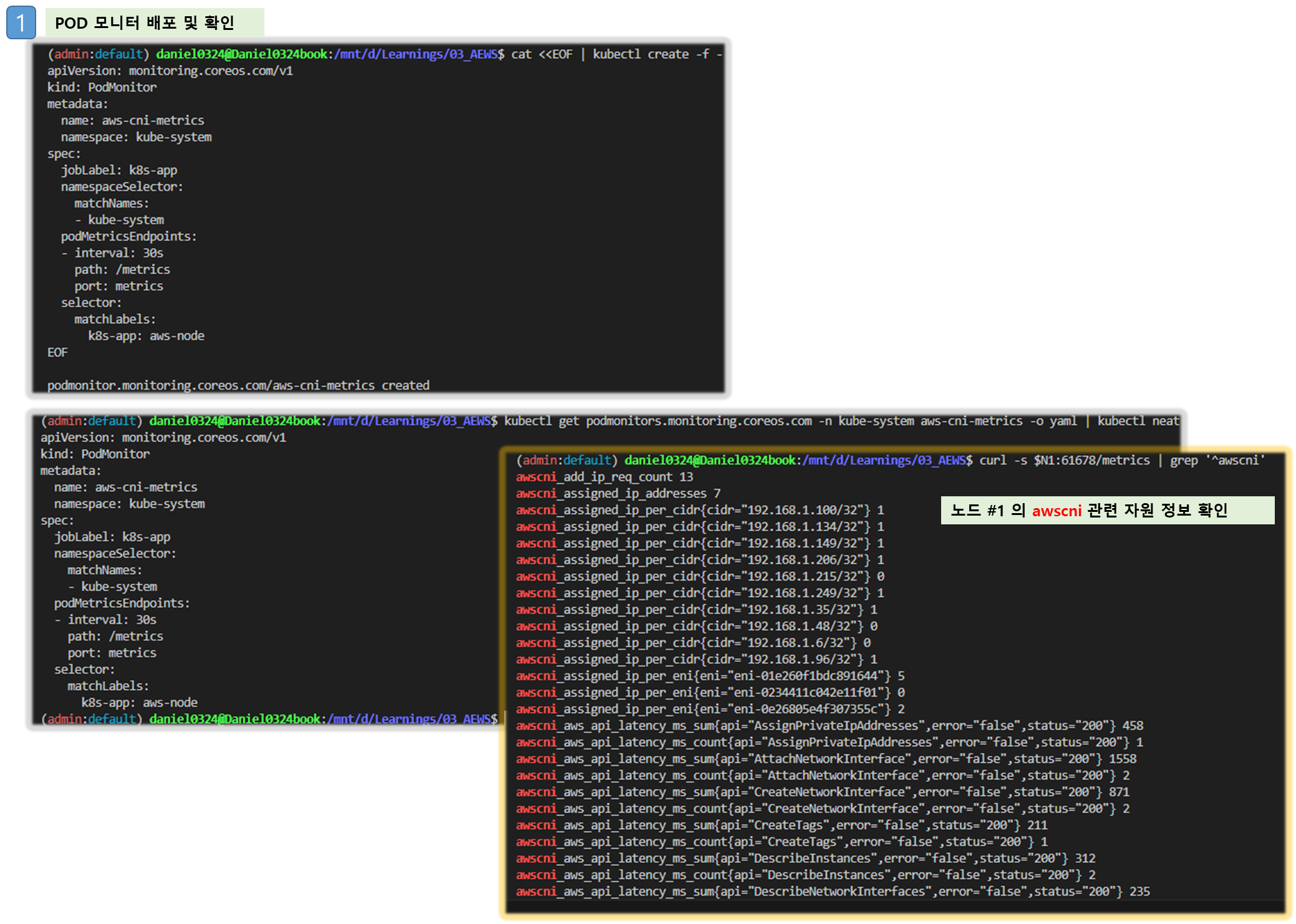Click the AttachNetworkInterface latency sum 1558 line
Image resolution: width=1296 pixels, height=924 pixels.
(825, 759)
